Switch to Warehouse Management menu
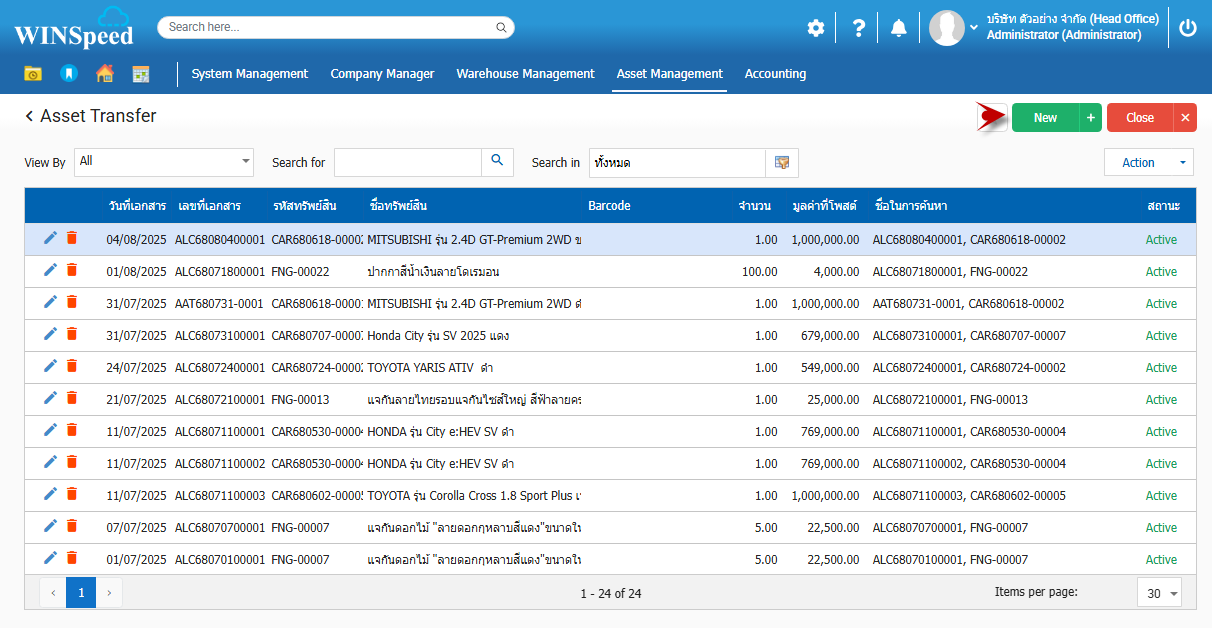Image resolution: width=1212 pixels, height=628 pixels. tap(525, 73)
